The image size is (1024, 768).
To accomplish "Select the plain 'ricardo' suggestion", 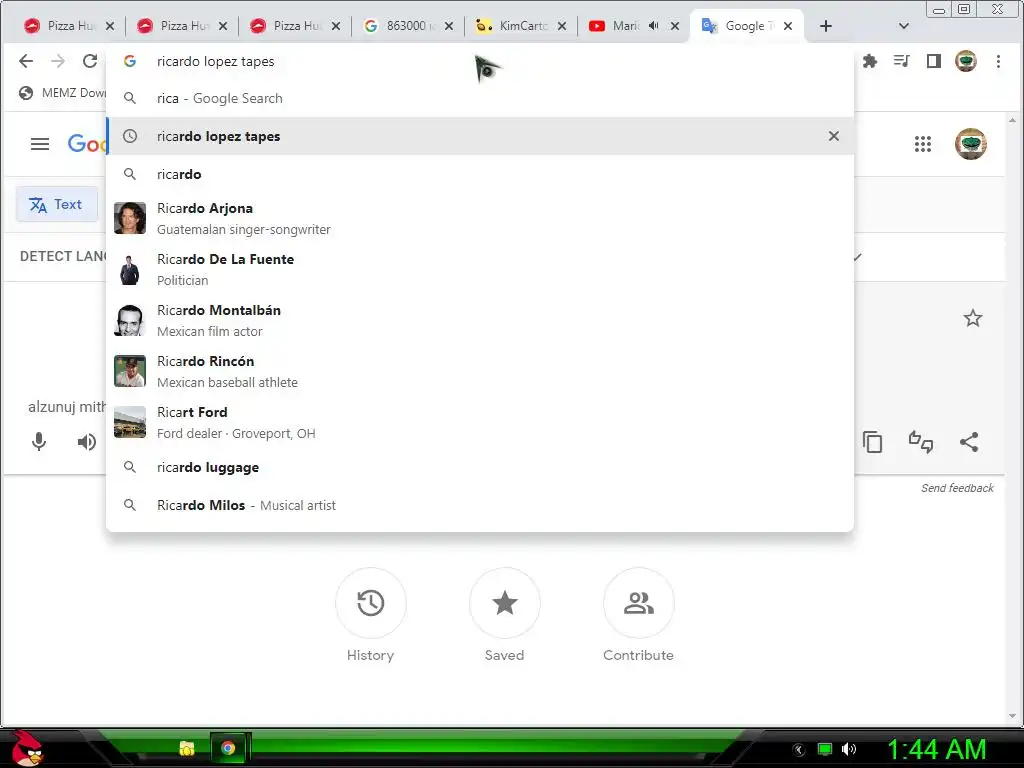I will pos(480,174).
